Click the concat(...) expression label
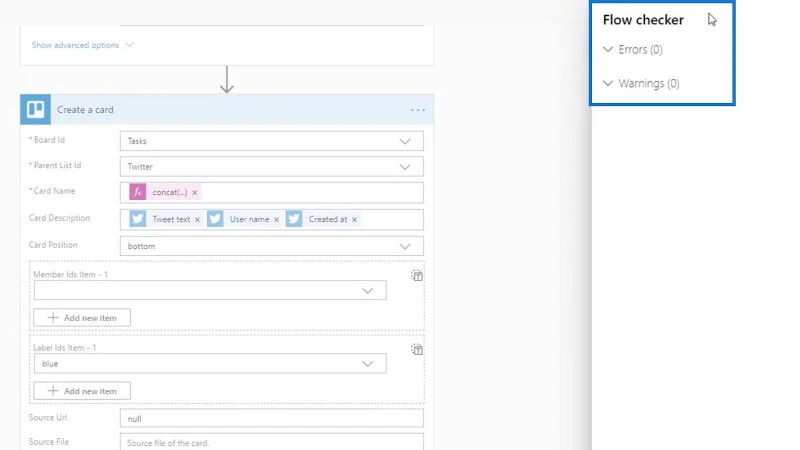Image resolution: width=800 pixels, height=450 pixels. (169, 193)
